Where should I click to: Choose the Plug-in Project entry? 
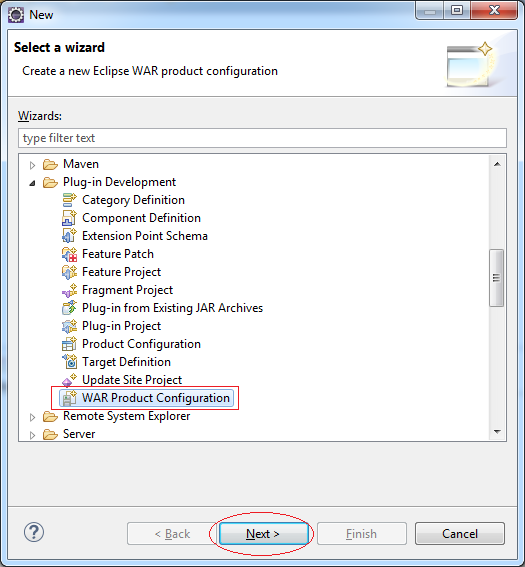[121, 326]
